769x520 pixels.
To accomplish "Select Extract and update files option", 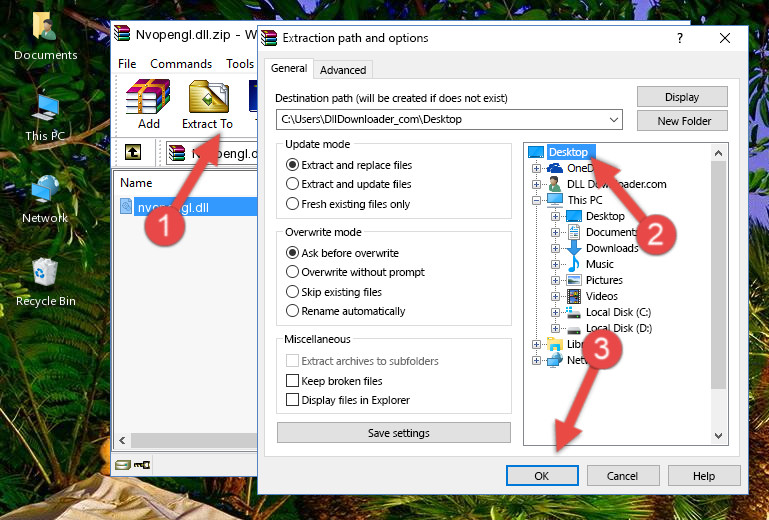I will [x=292, y=184].
